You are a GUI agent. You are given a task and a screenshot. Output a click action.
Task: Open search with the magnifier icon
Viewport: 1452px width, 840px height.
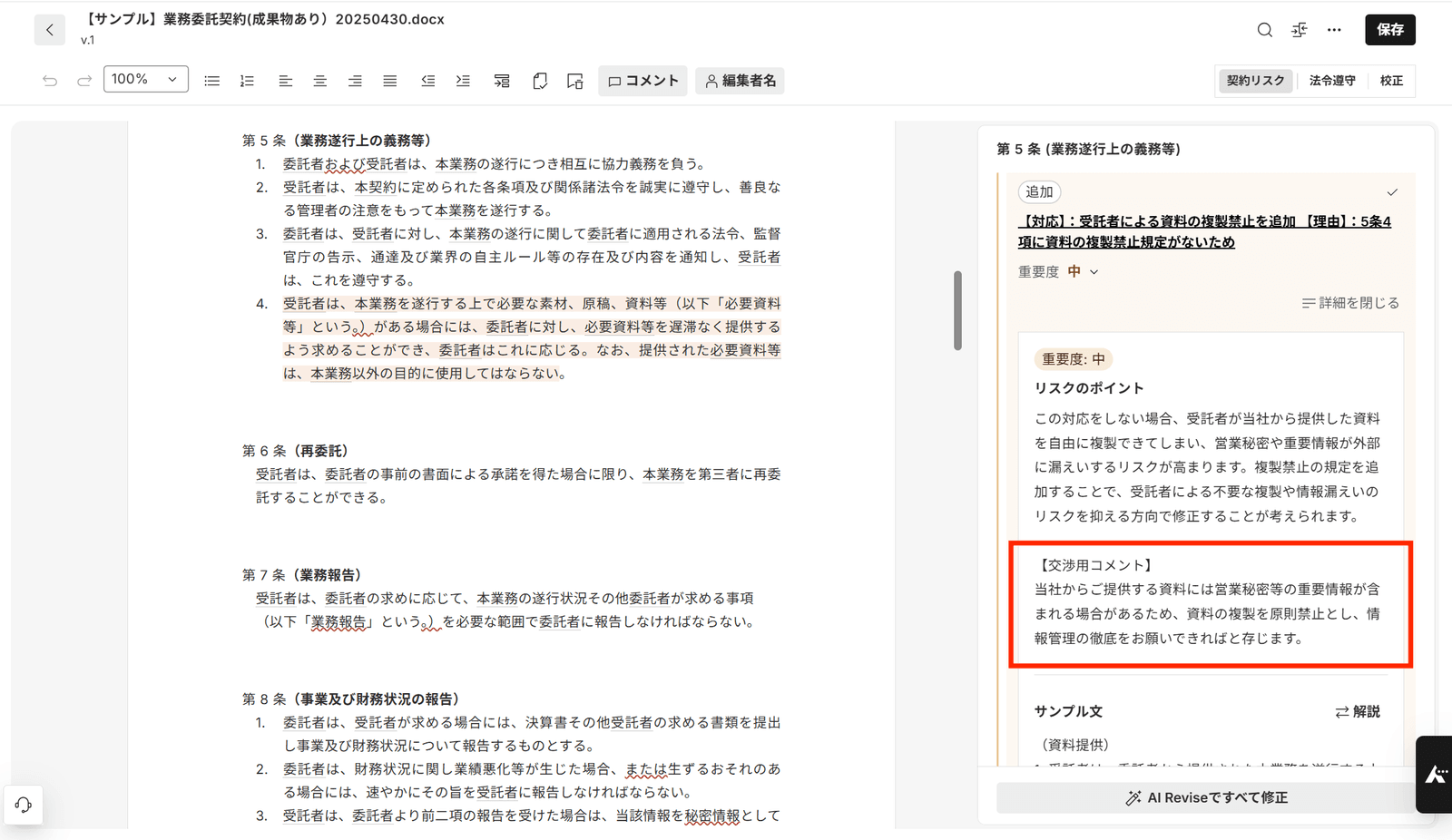[1264, 30]
